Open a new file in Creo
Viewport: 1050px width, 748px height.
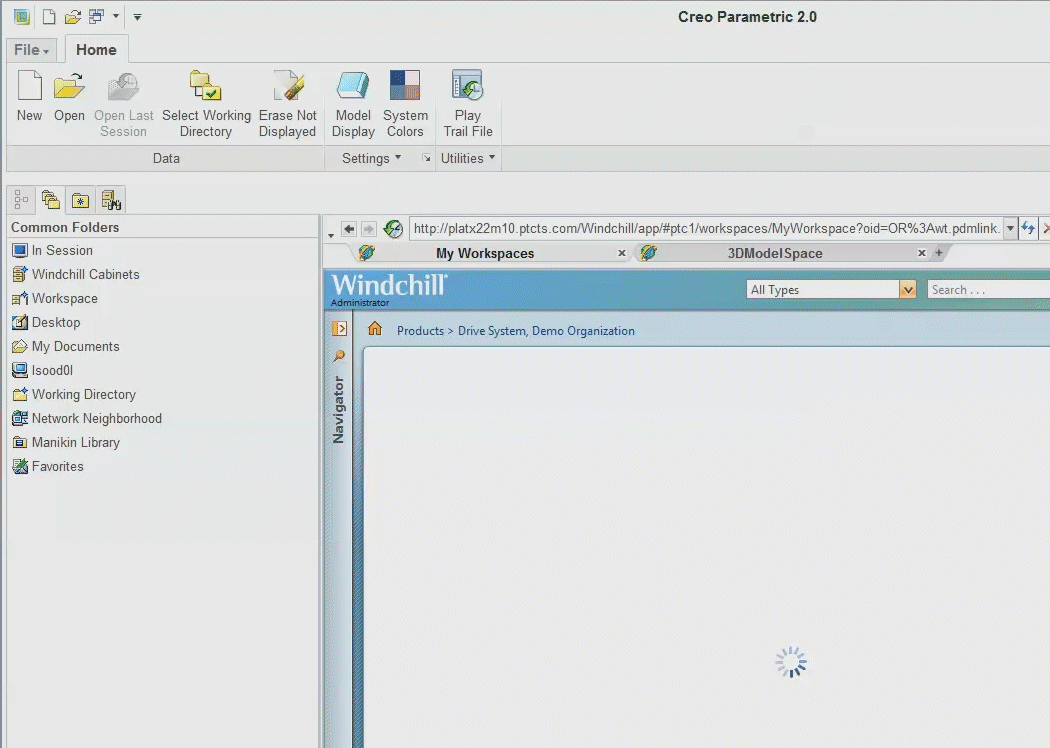[x=29, y=95]
